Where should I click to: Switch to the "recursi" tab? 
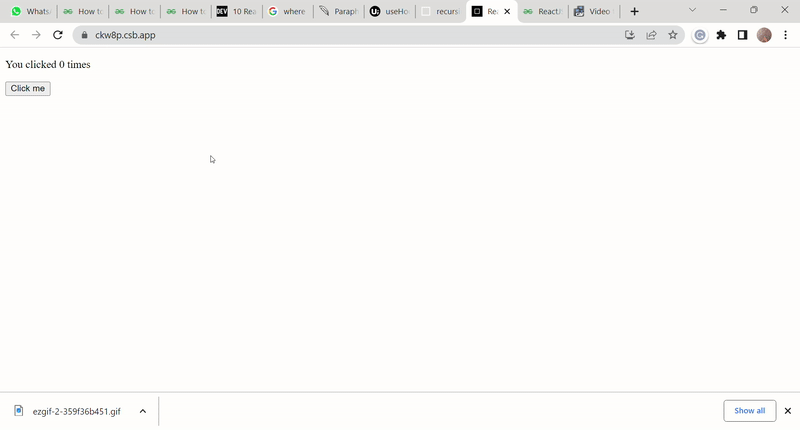coord(441,11)
